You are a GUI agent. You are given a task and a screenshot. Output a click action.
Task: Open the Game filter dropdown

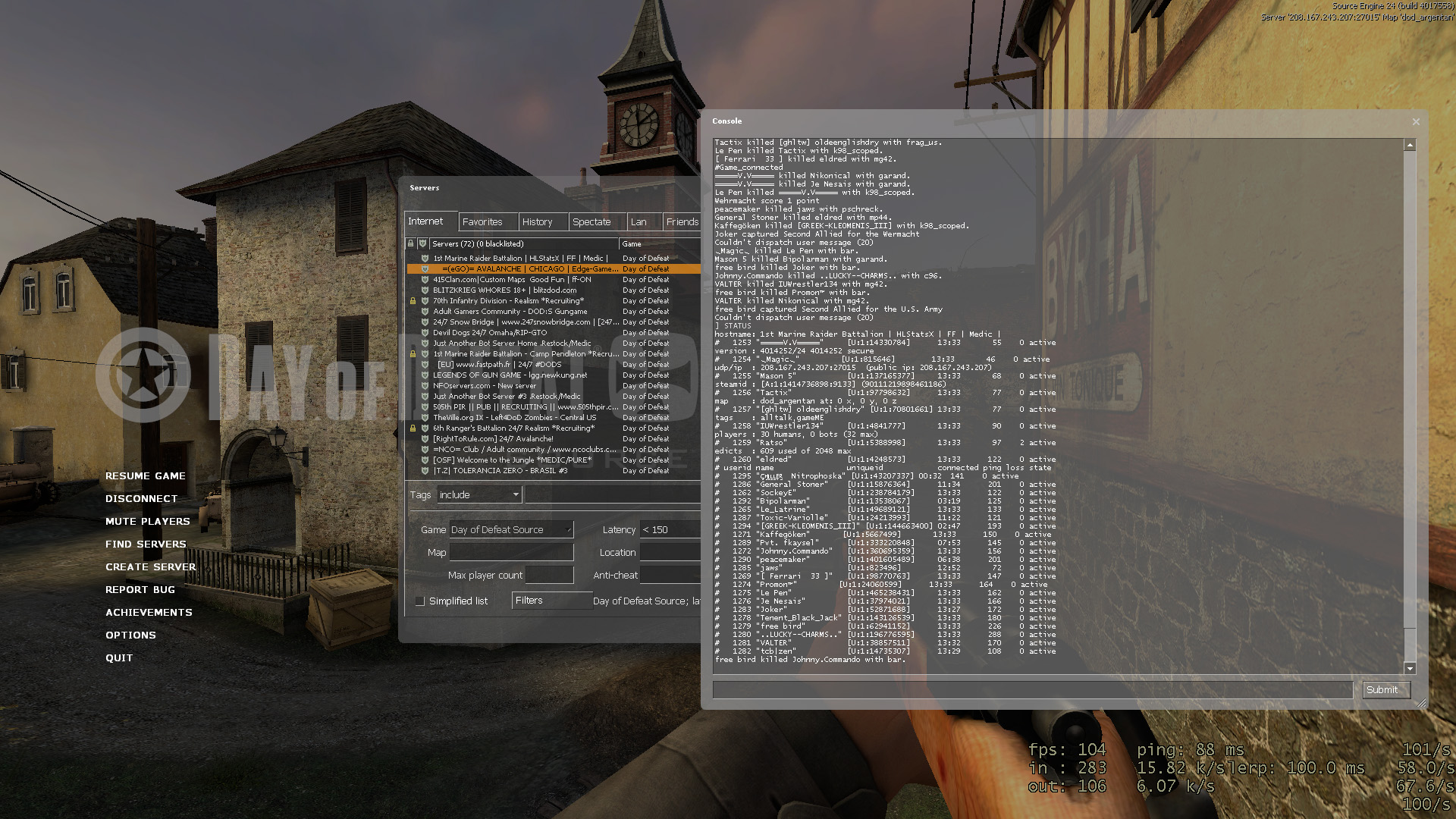pos(511,530)
